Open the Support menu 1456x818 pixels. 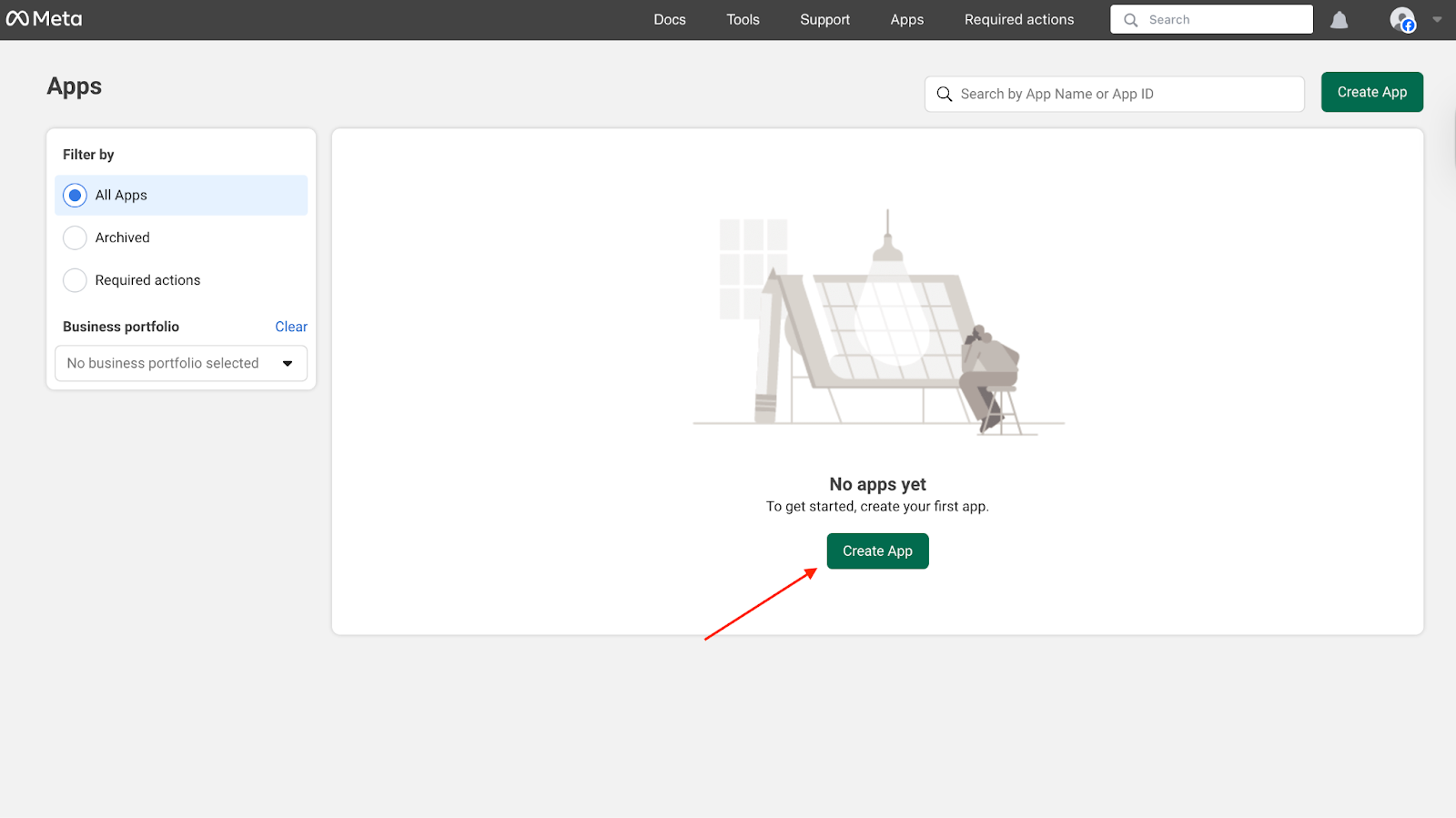pos(824,19)
